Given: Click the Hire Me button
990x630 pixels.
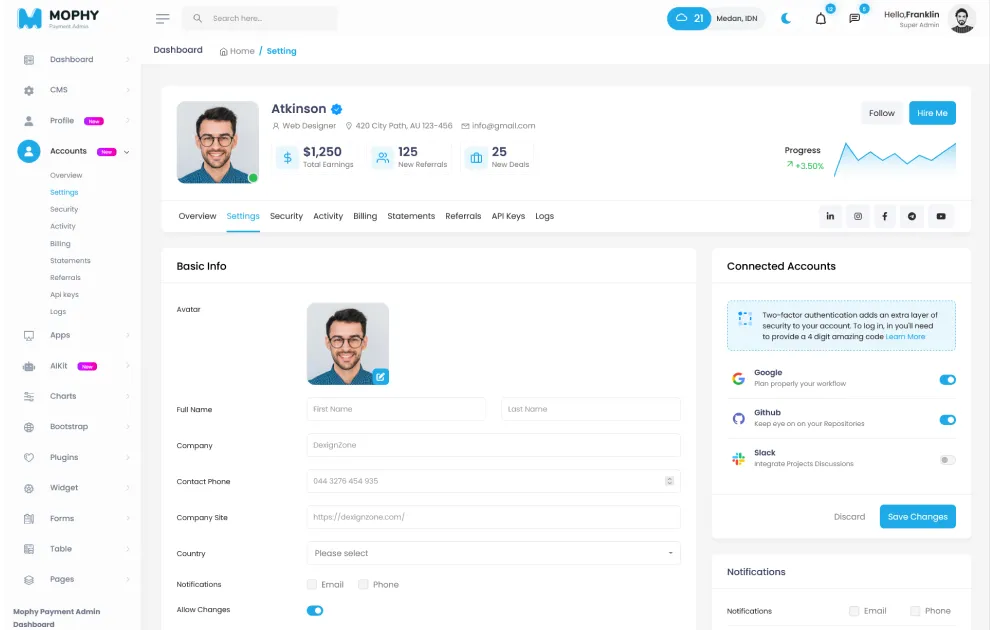Looking at the screenshot, I should (932, 113).
